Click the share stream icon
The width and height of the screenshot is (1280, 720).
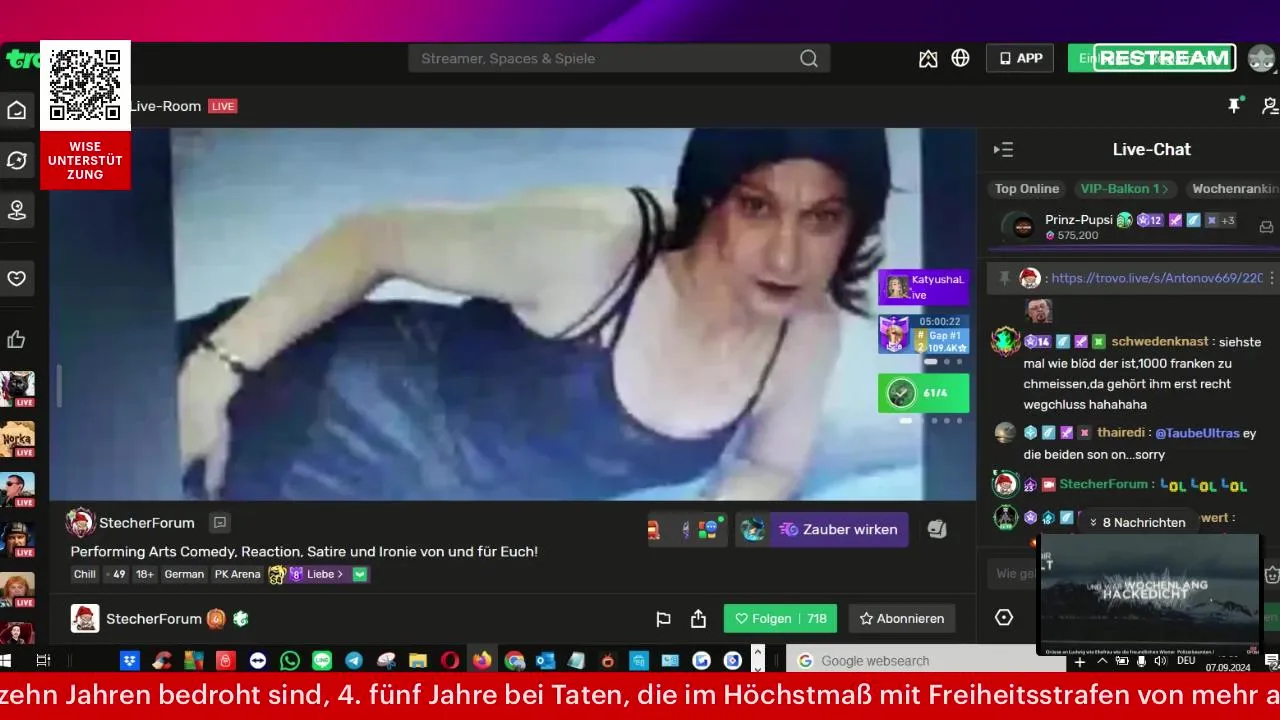(x=698, y=619)
